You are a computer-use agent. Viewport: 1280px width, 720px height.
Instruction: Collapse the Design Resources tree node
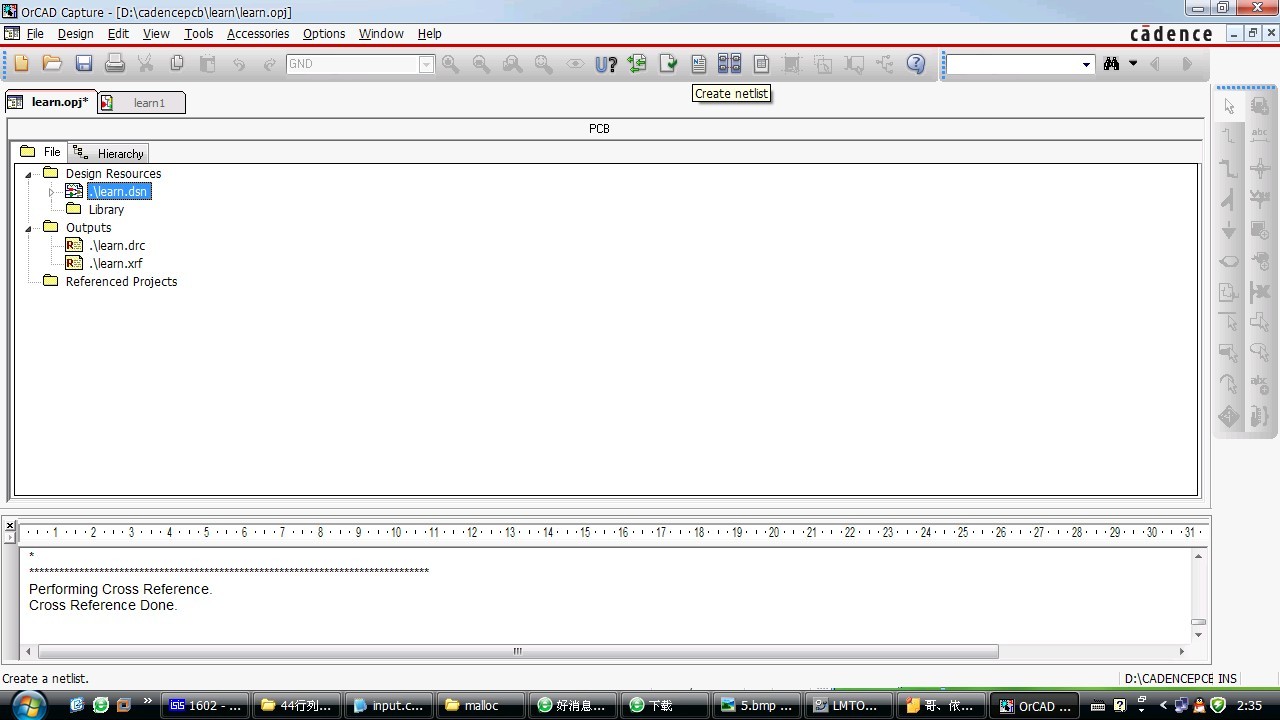click(29, 174)
